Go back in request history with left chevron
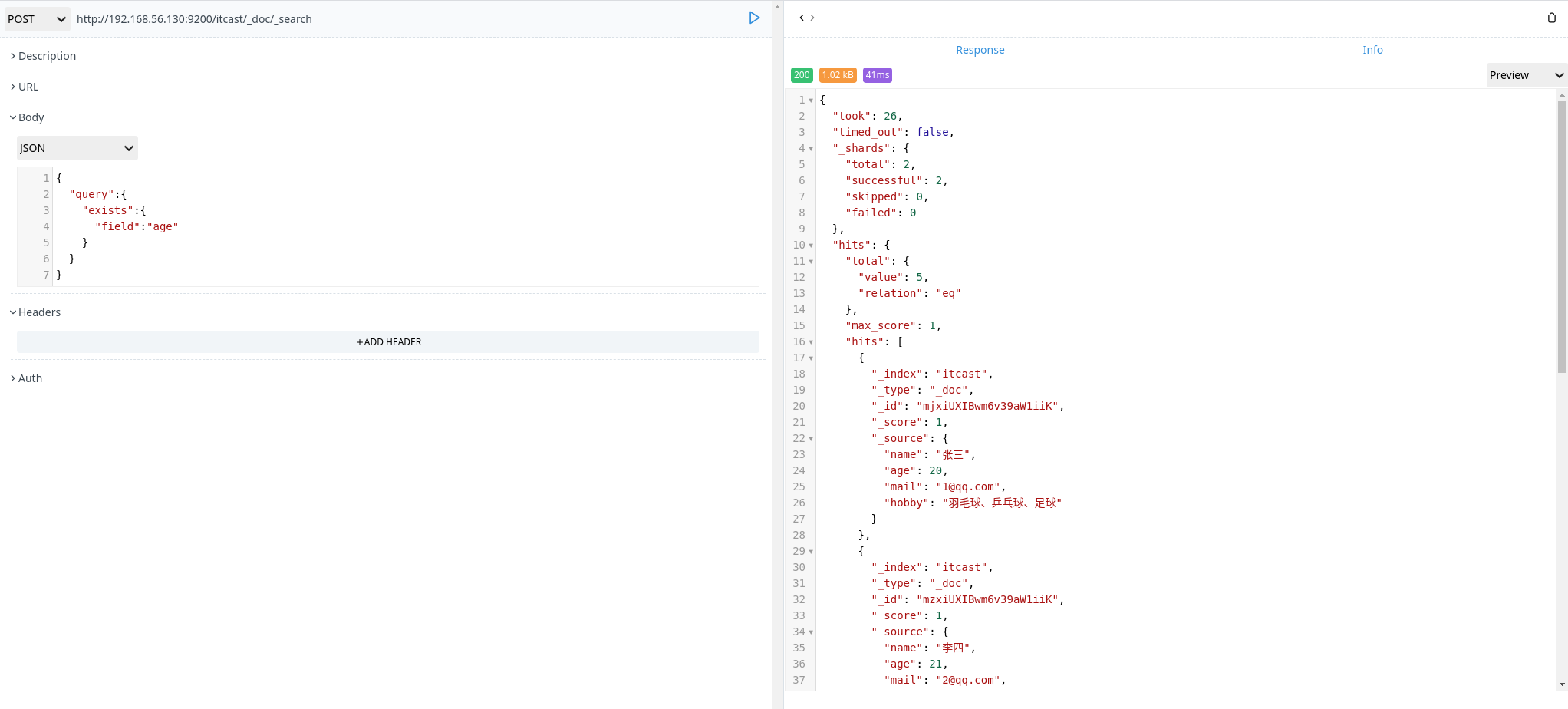Viewport: 1568px width, 709px height. point(800,17)
